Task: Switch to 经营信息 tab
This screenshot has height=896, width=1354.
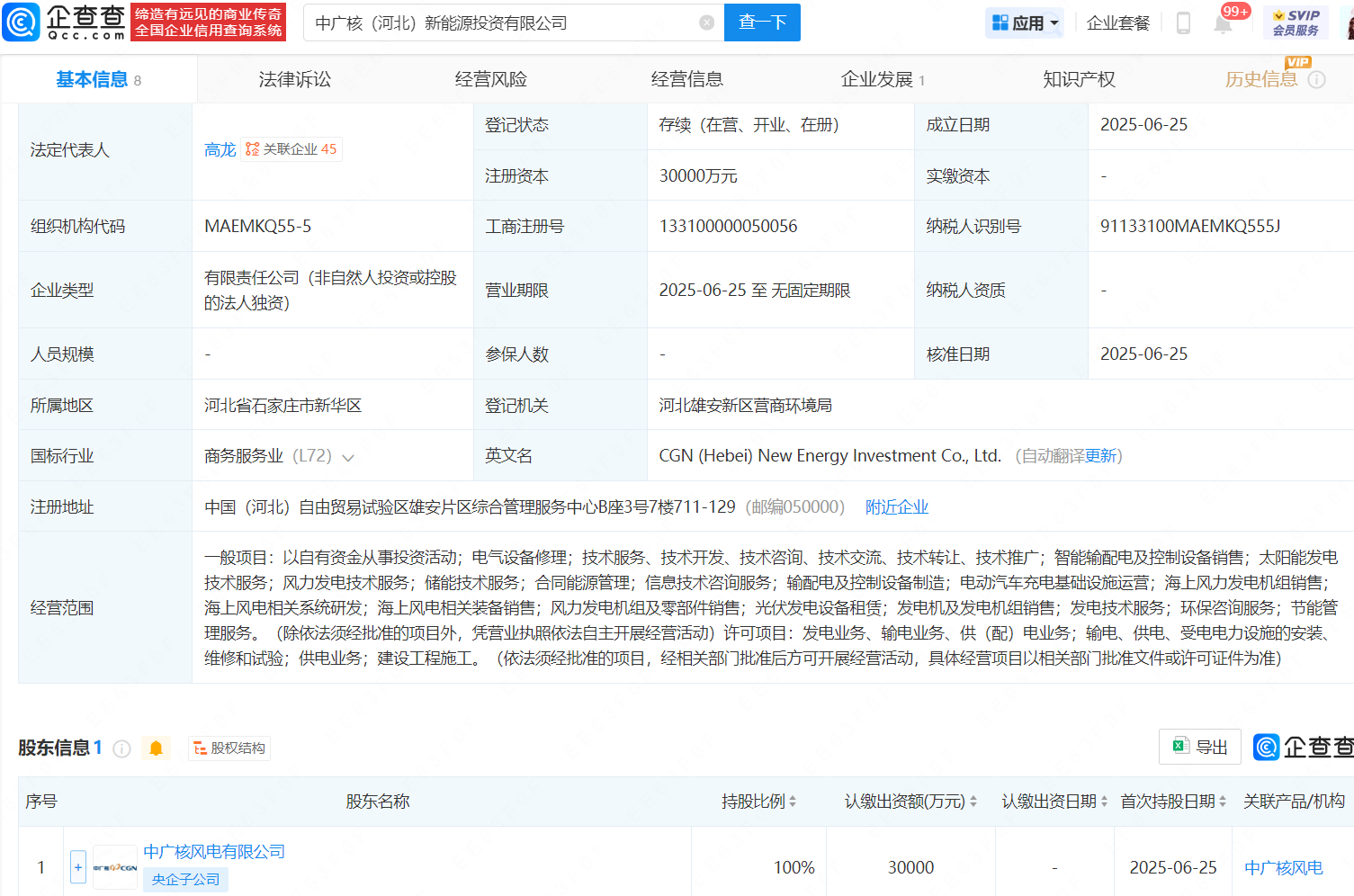Action: 687,79
